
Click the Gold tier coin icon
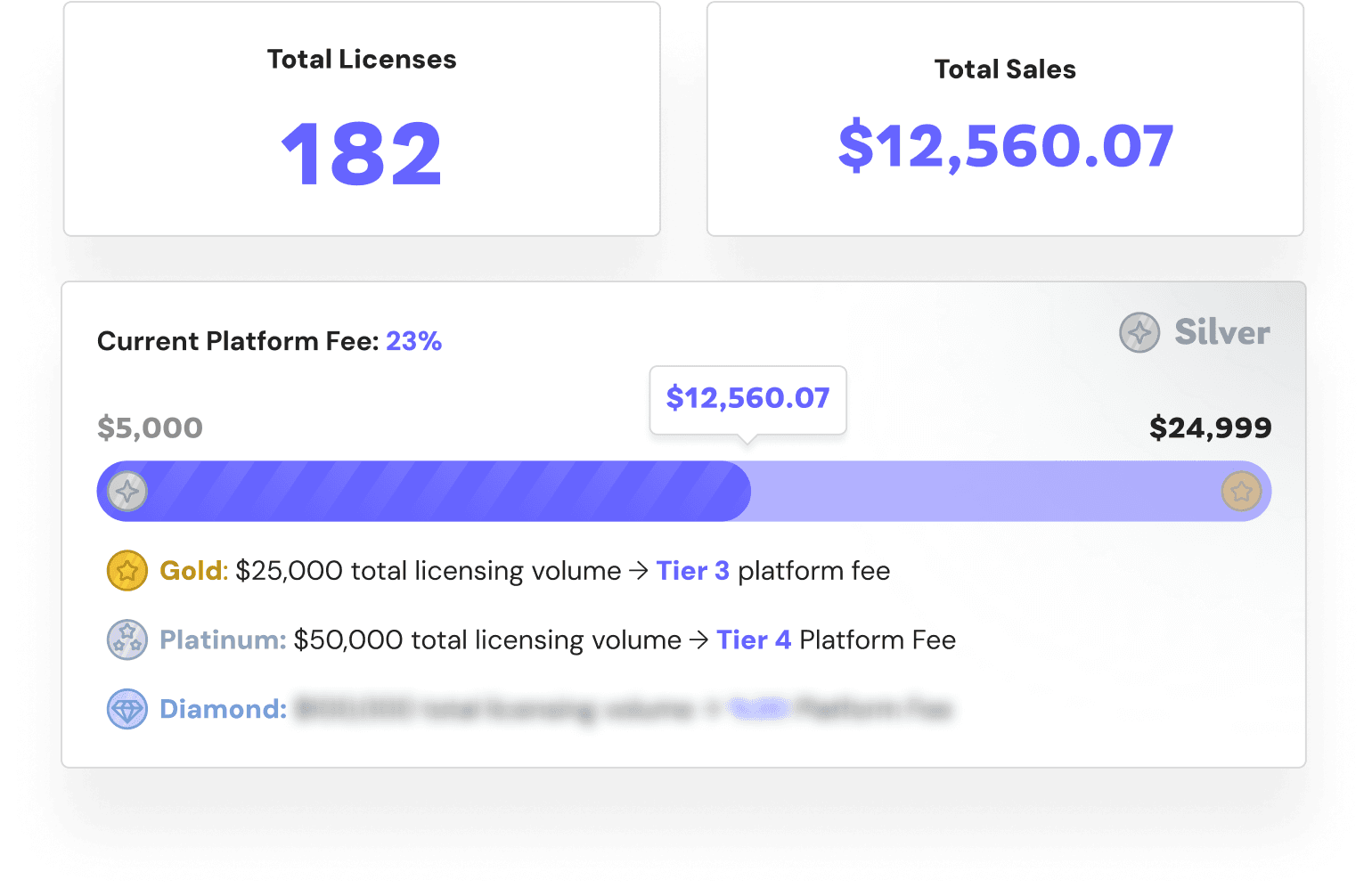point(127,571)
